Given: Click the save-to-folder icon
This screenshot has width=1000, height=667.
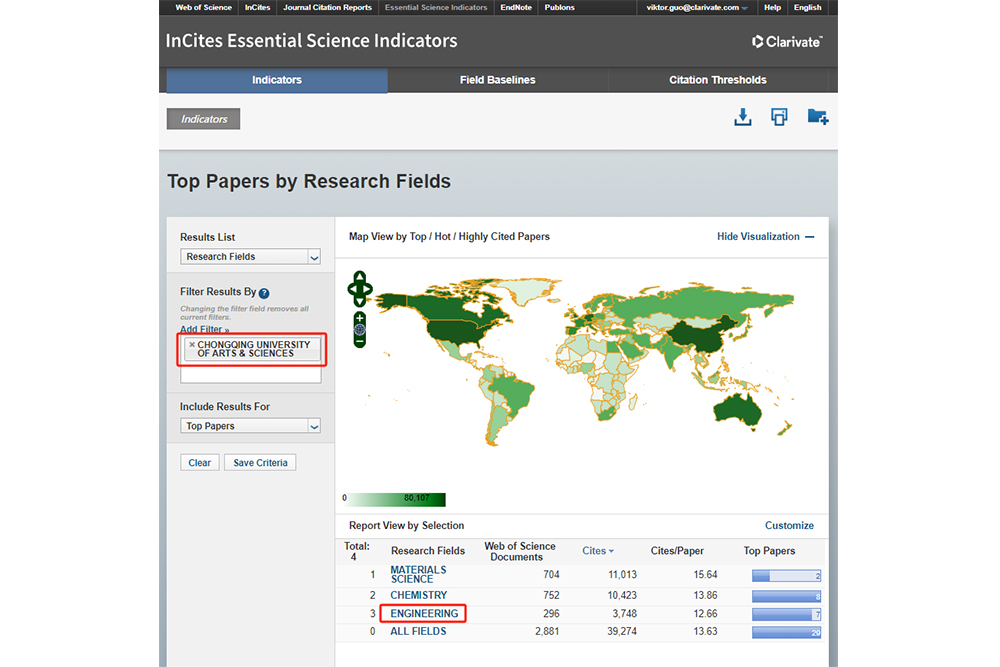Looking at the screenshot, I should point(817,118).
